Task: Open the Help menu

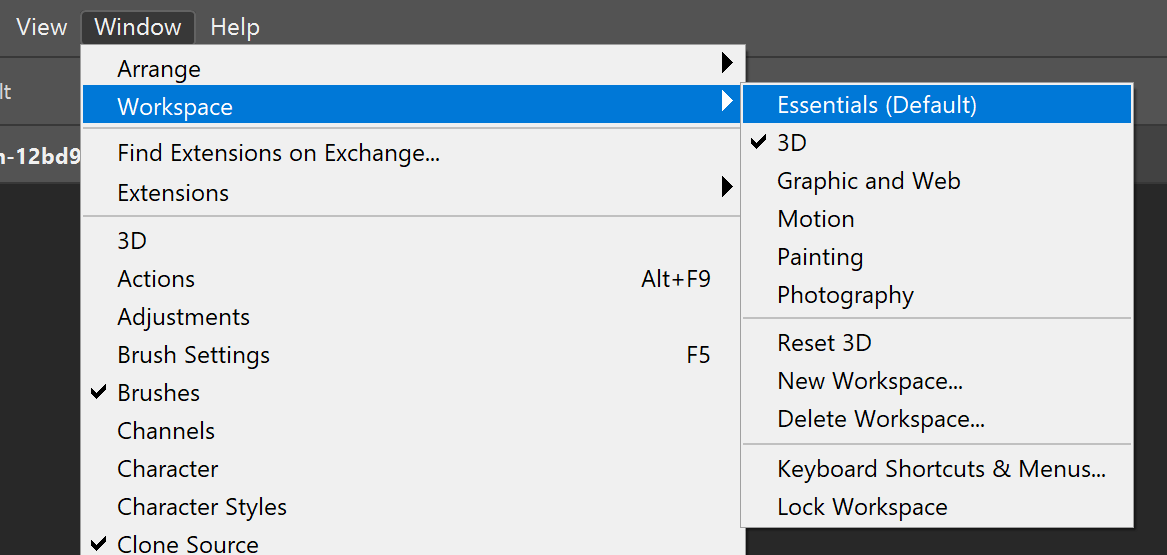Action: click(235, 27)
